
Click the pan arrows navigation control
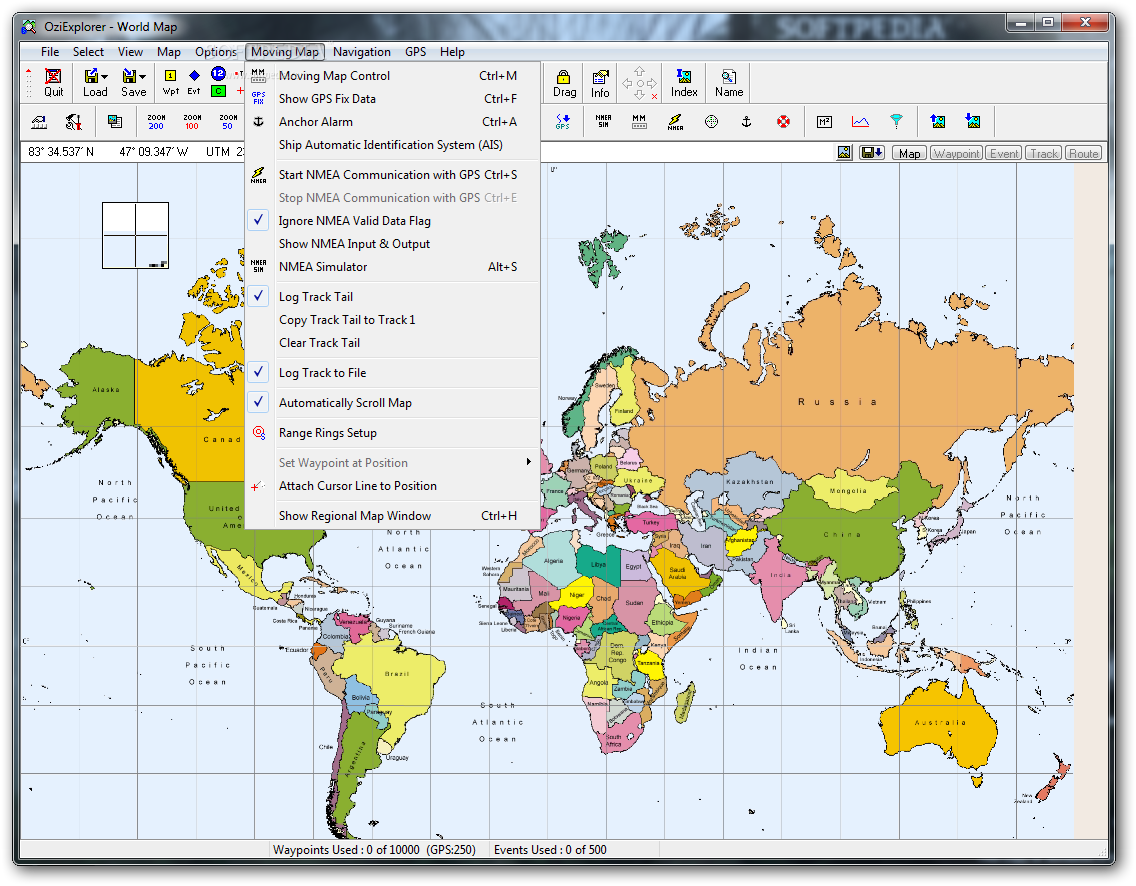coord(640,83)
